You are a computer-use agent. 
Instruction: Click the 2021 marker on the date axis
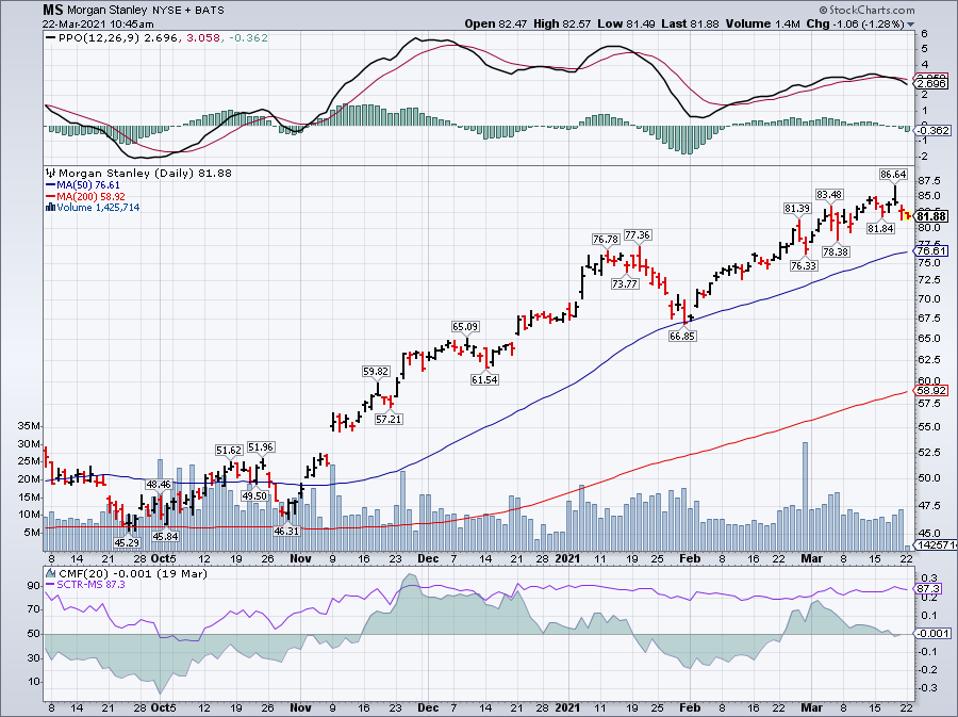click(x=568, y=558)
